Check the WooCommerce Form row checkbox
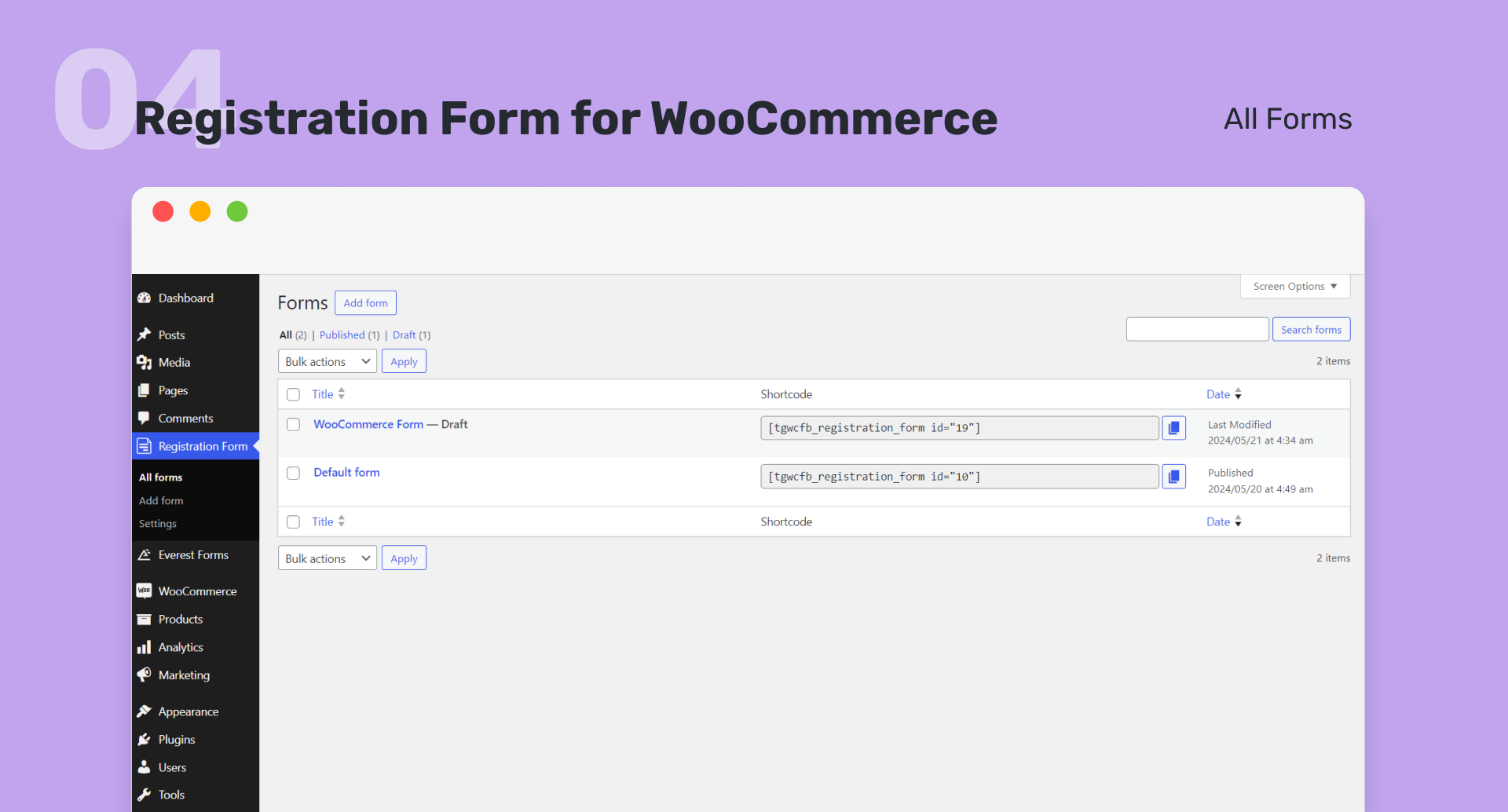 pos(294,425)
